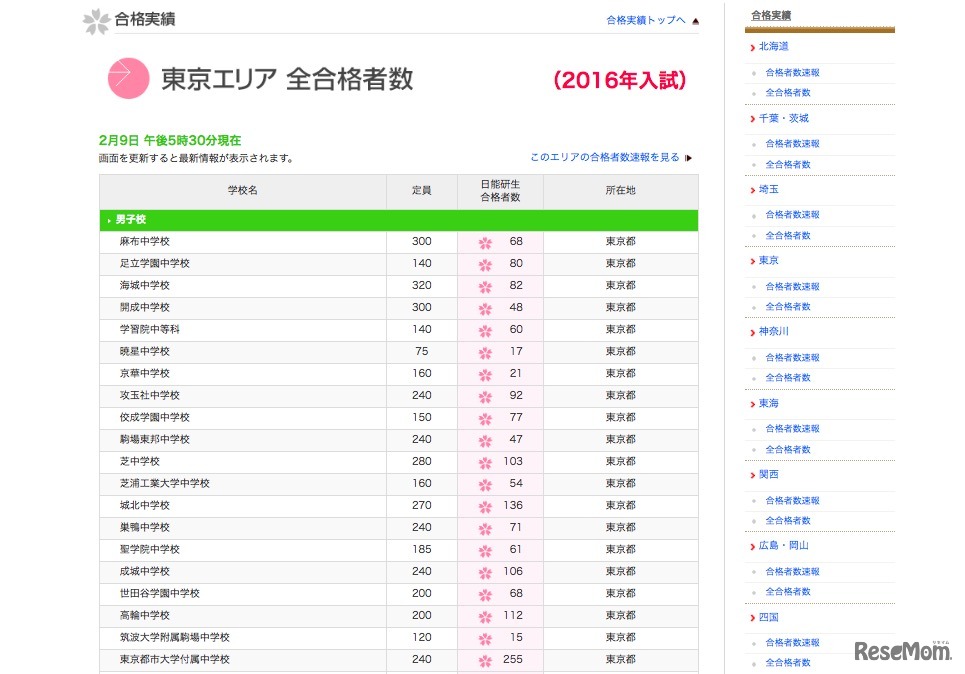
Task: Click the 開成中学校 school name
Action: [x=145, y=308]
